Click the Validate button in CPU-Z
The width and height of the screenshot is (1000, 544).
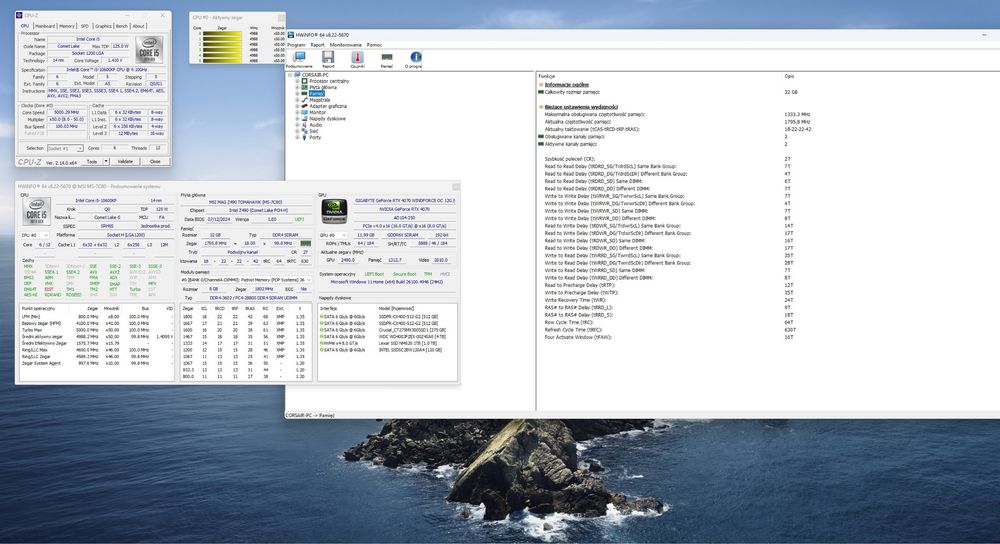[x=125, y=161]
